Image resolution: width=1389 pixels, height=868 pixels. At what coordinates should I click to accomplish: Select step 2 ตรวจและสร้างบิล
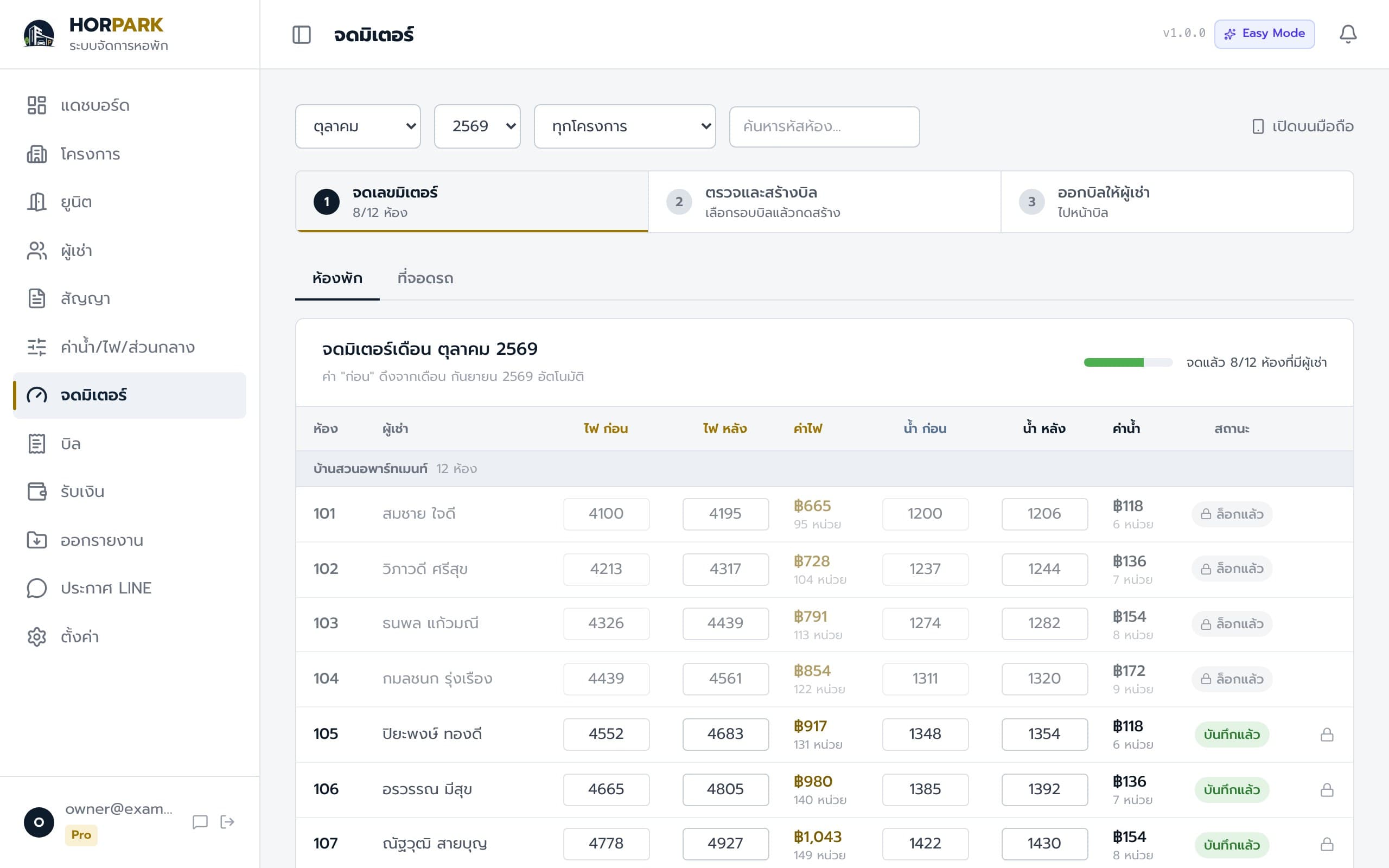click(x=824, y=201)
